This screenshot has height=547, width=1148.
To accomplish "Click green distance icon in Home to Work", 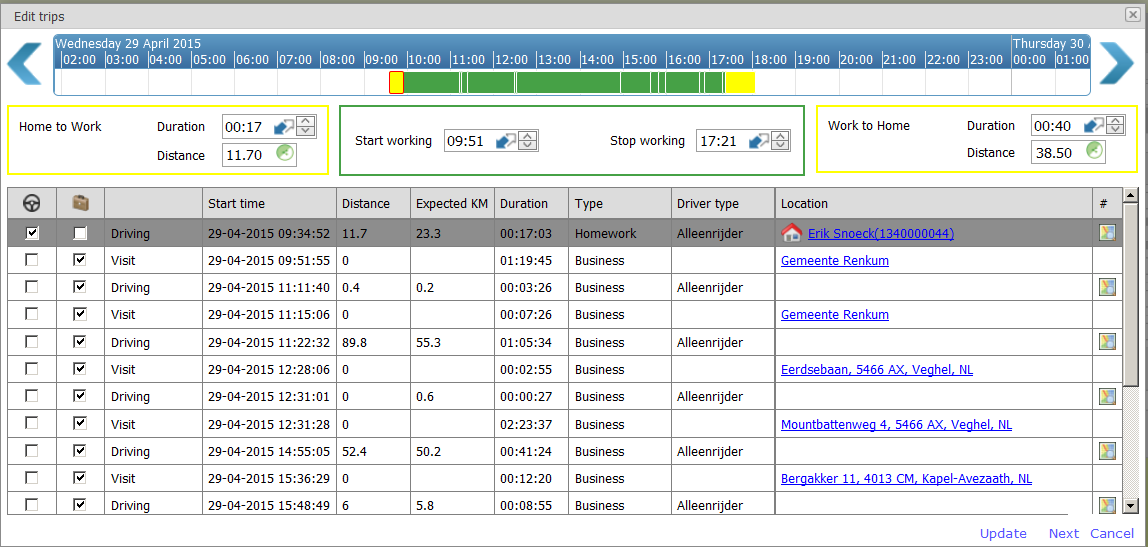I will coord(285,154).
